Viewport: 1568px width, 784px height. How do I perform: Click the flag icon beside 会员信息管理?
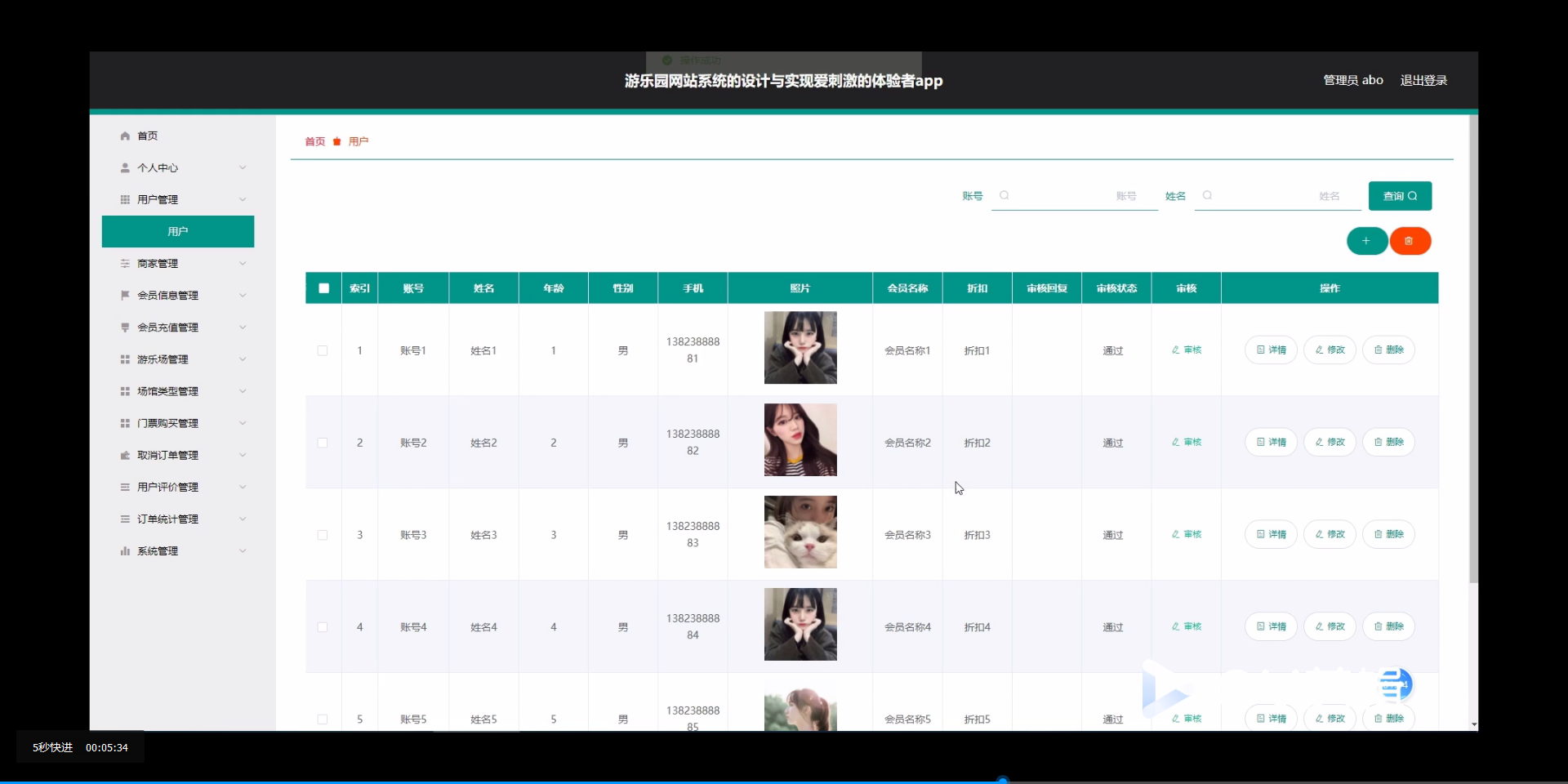point(125,295)
